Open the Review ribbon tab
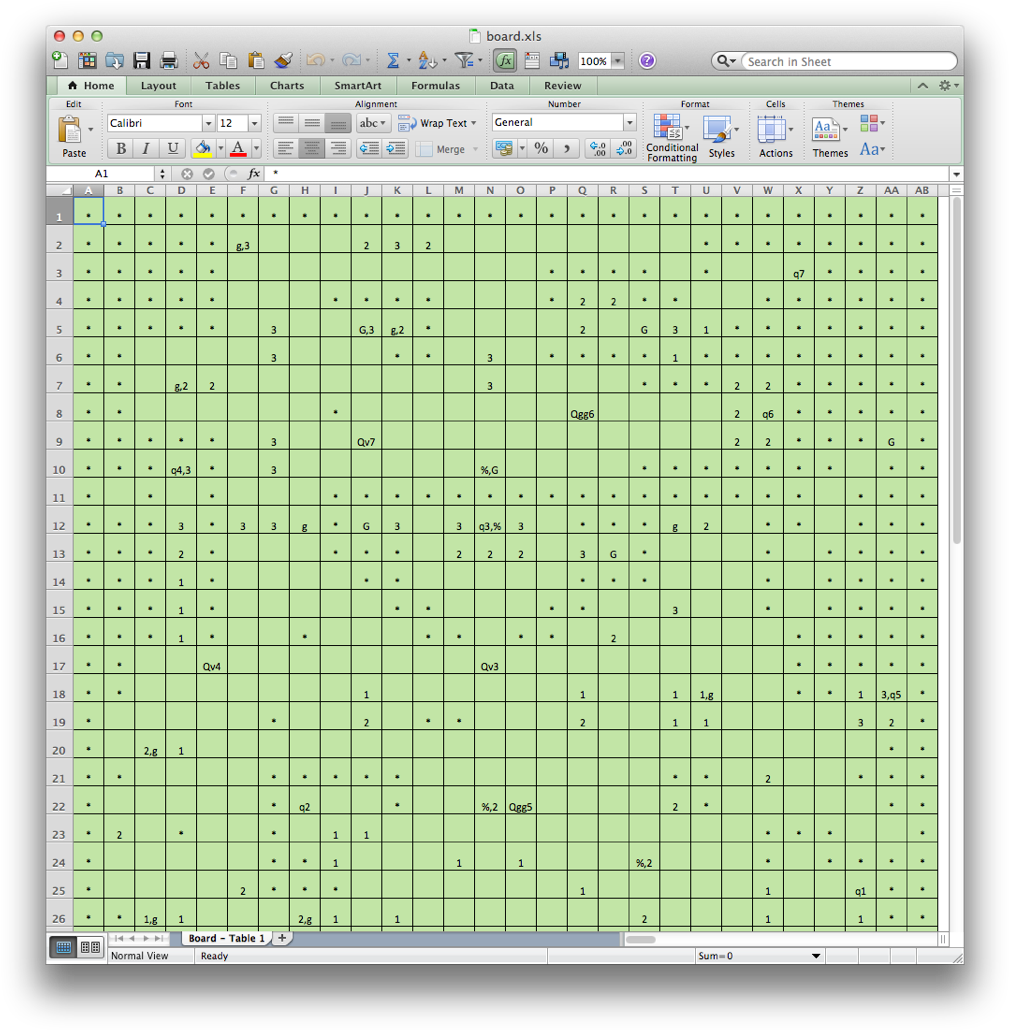This screenshot has width=1009, height=1030. (x=563, y=85)
